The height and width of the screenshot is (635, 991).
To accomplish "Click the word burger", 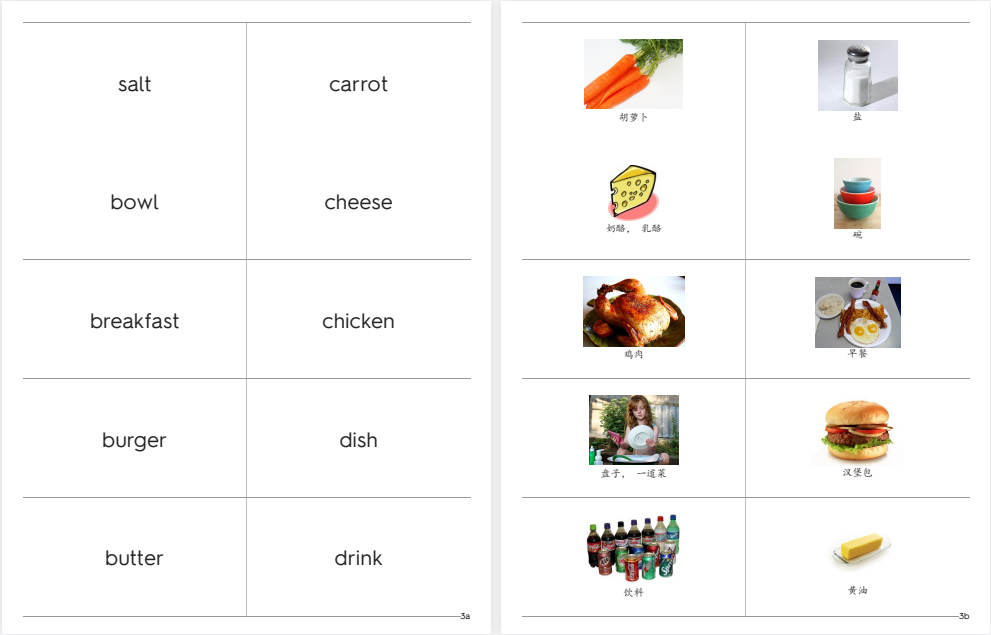I will coord(135,440).
